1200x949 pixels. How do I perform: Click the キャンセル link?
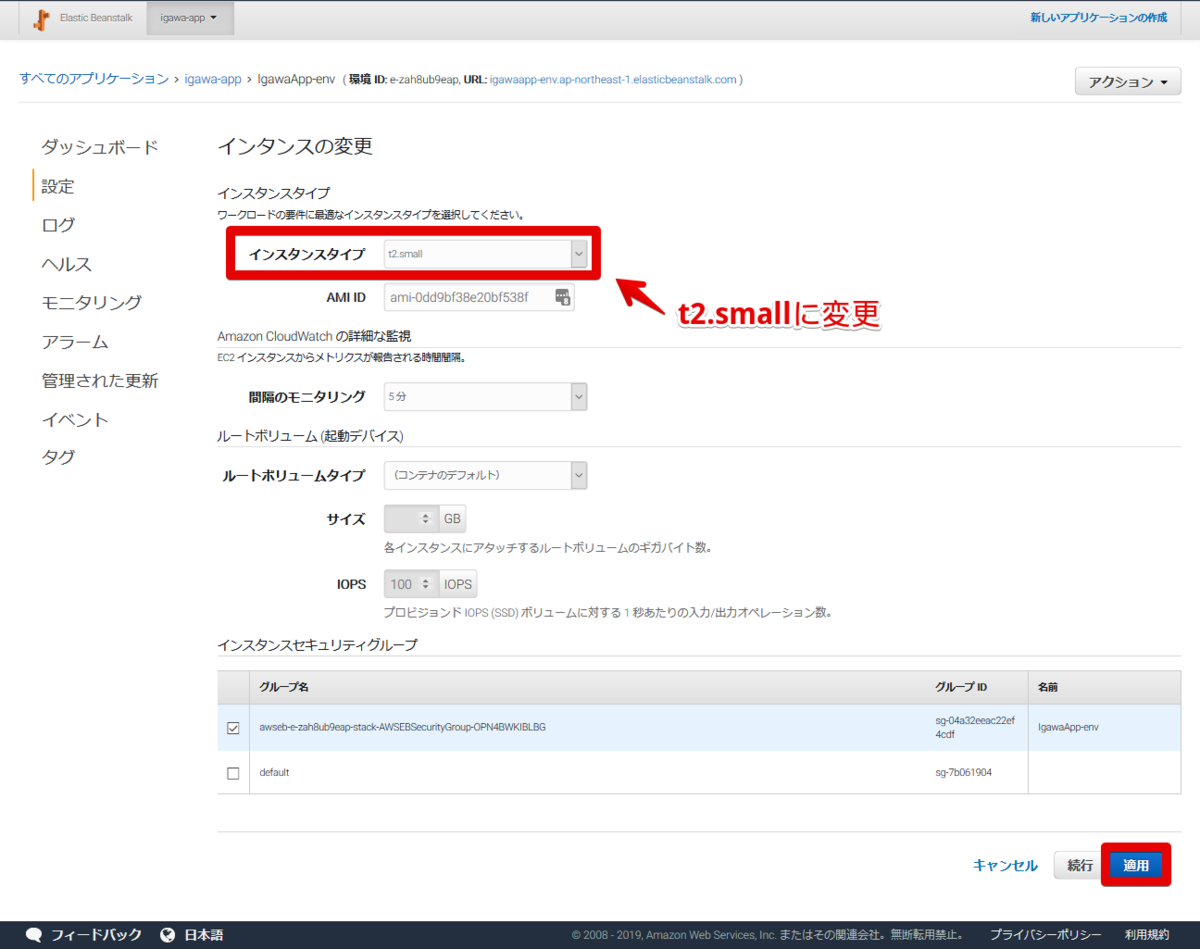1004,865
